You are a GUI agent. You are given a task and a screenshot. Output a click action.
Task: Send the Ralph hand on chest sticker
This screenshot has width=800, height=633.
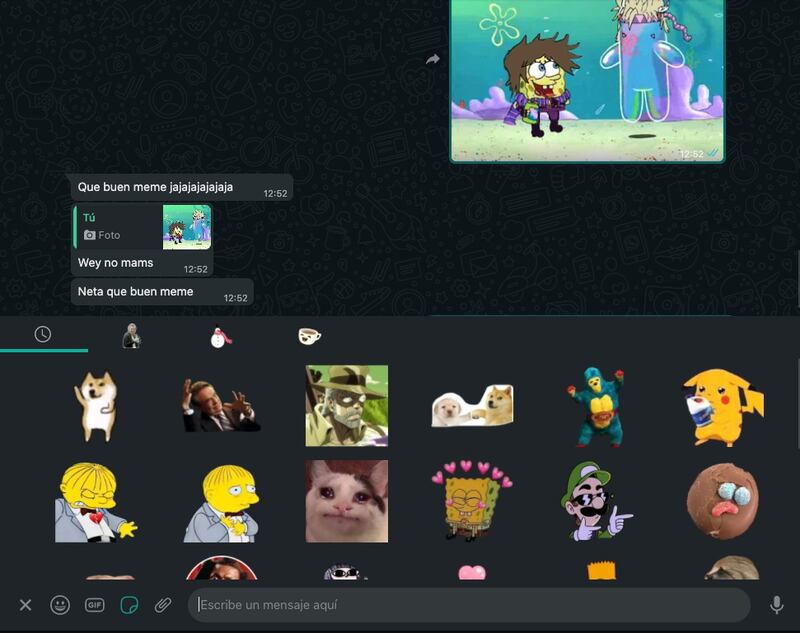[221, 503]
